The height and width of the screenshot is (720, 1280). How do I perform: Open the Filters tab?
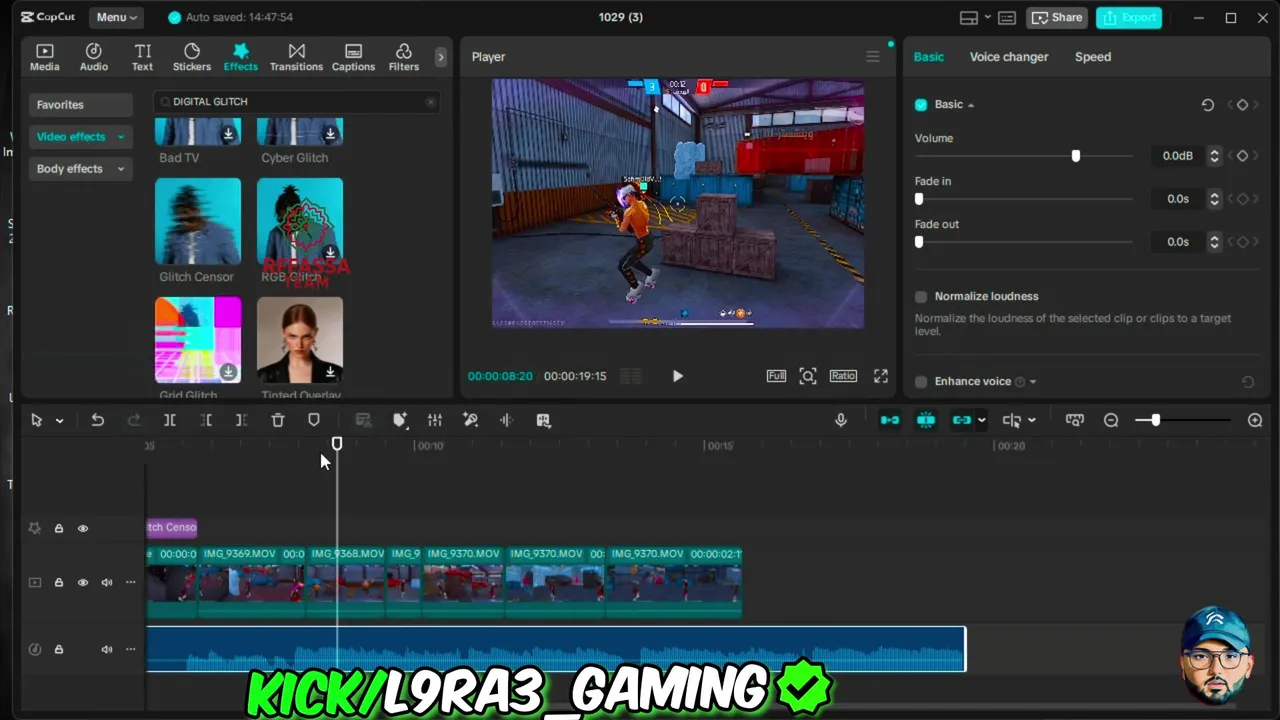(x=404, y=57)
